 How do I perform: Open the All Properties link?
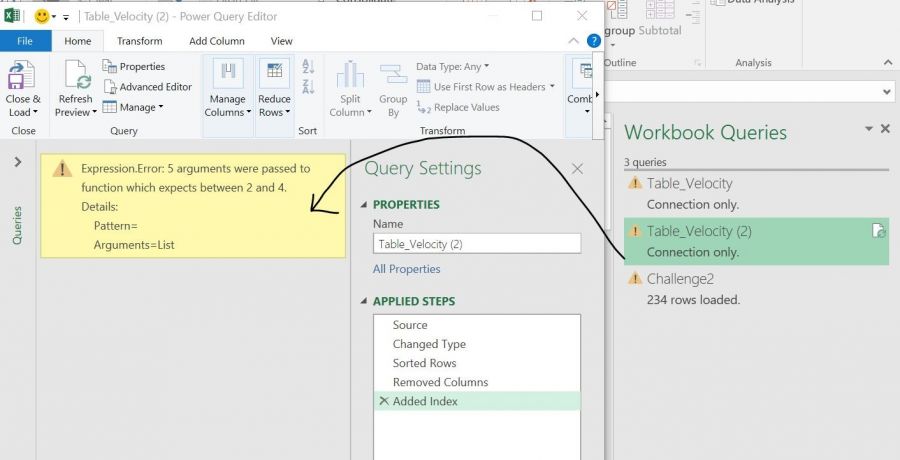406,269
